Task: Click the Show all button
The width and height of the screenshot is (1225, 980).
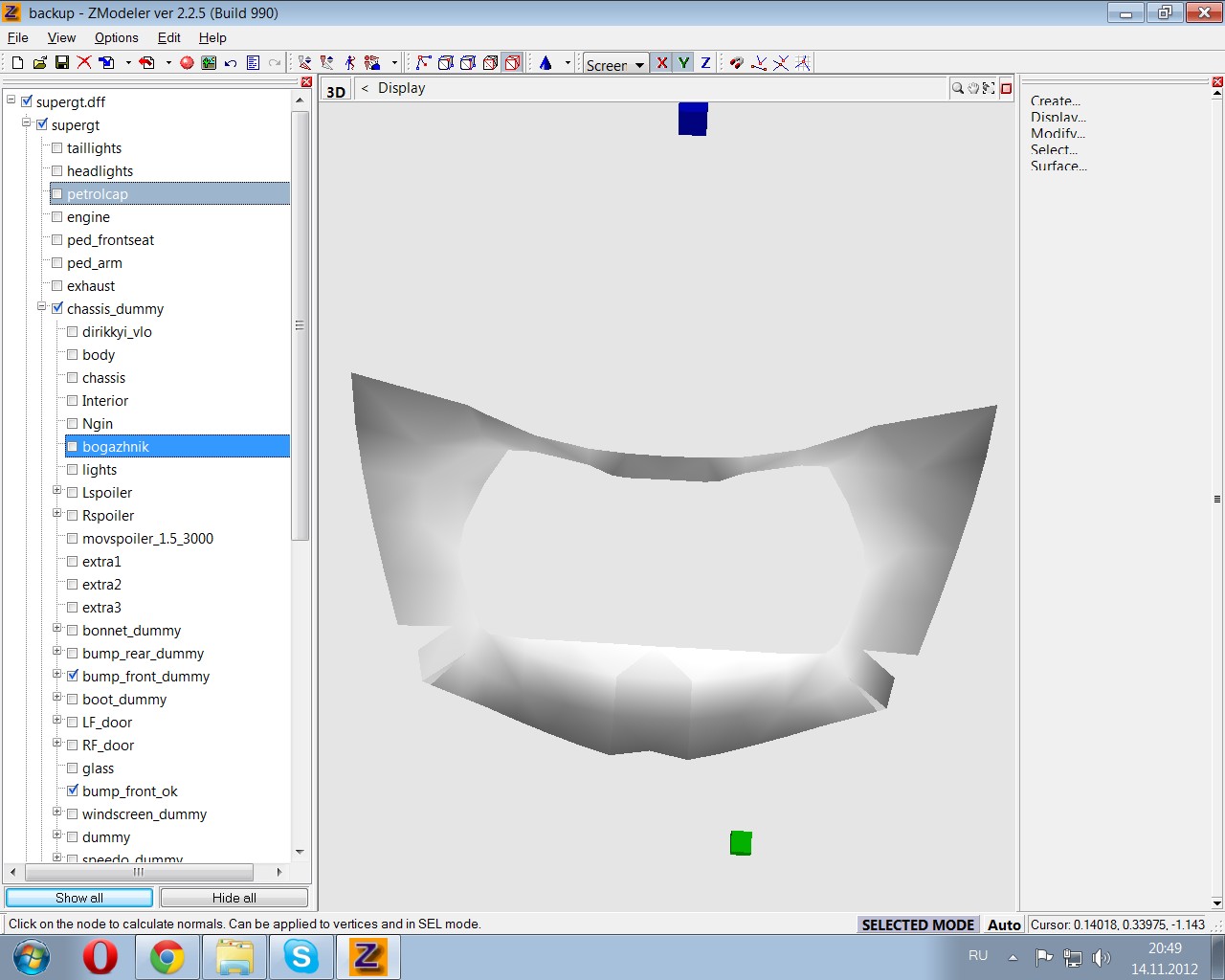Action: point(78,898)
